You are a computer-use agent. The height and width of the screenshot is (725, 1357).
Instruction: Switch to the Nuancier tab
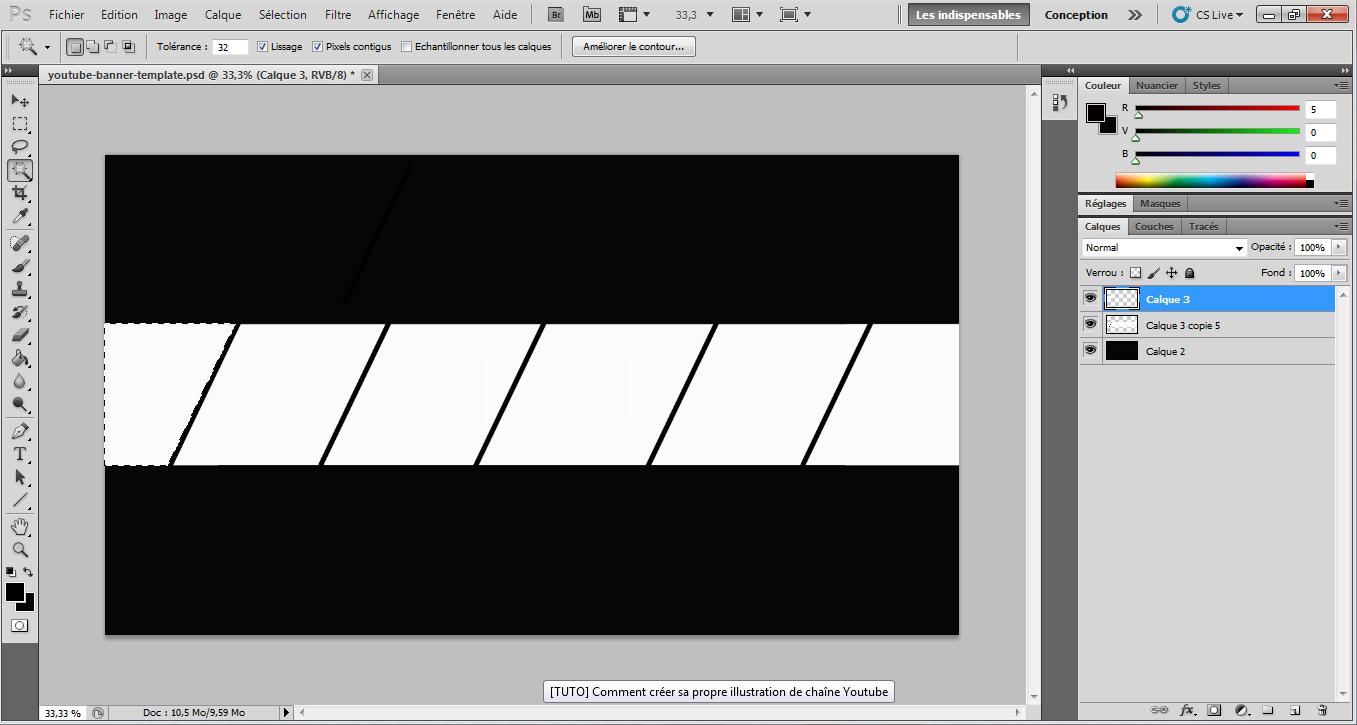click(1157, 85)
